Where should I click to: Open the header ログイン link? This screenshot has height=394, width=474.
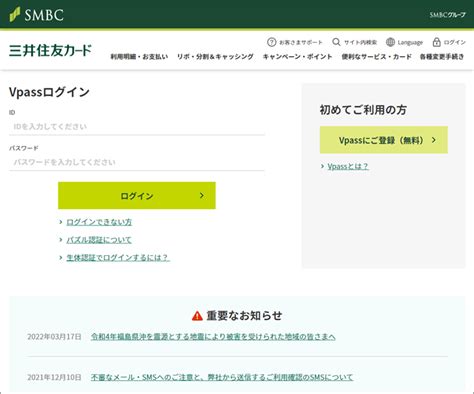[455, 42]
